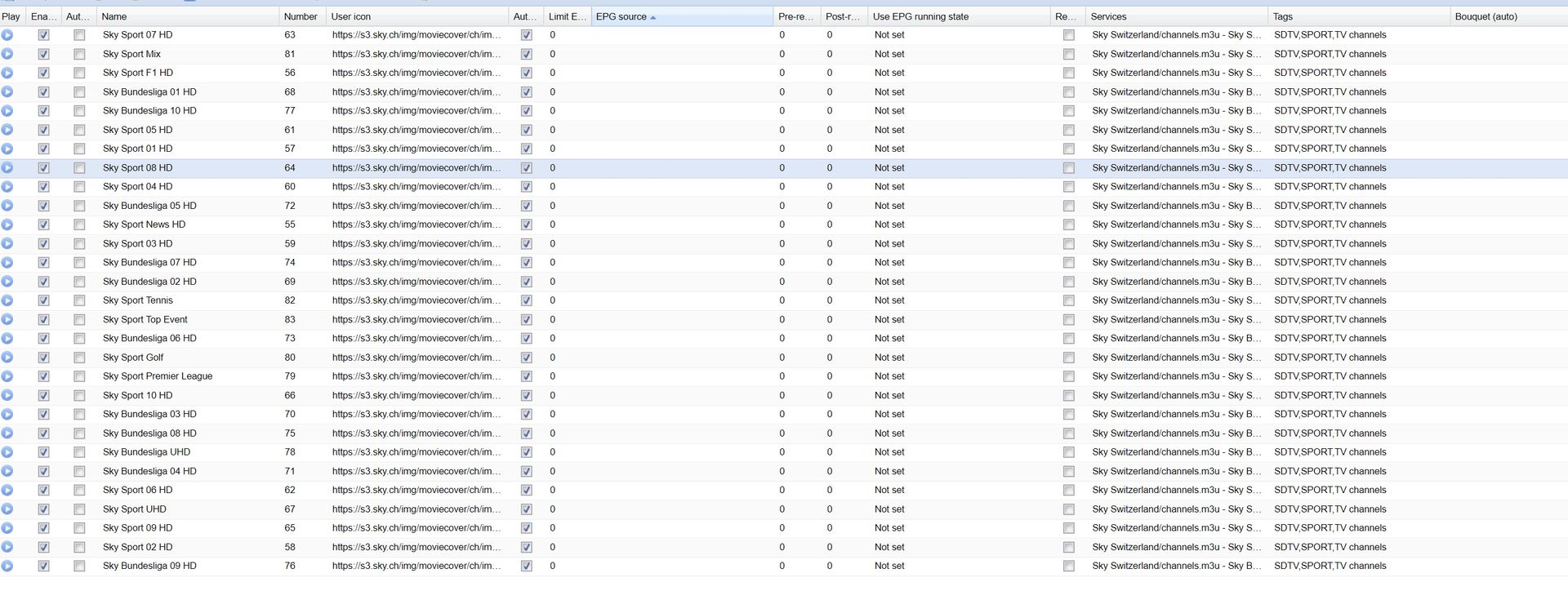Viewport: 1568px width, 591px height.
Task: Sort the grid by the Name column
Action: click(187, 16)
